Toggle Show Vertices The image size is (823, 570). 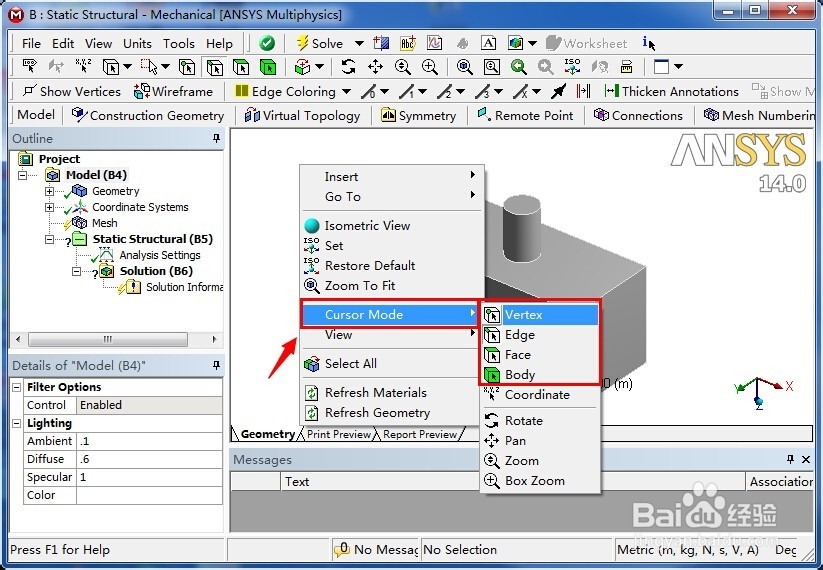pyautogui.click(x=72, y=92)
